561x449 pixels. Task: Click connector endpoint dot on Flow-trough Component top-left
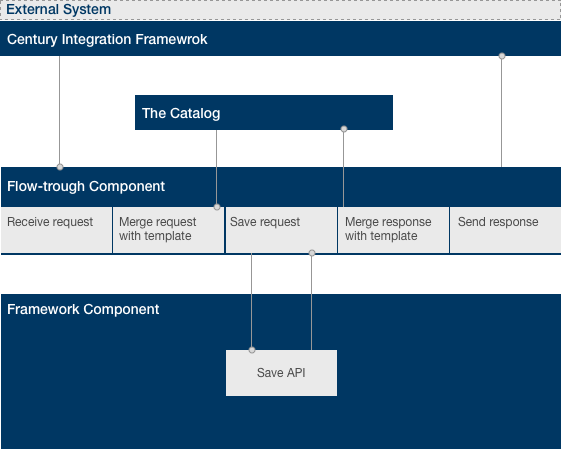60,167
